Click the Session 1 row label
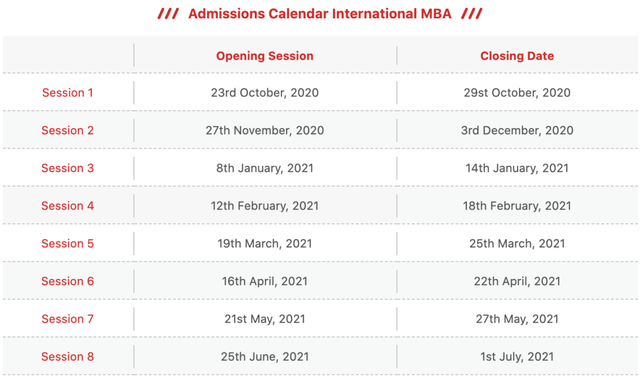Image resolution: width=640 pixels, height=379 pixels. click(67, 93)
